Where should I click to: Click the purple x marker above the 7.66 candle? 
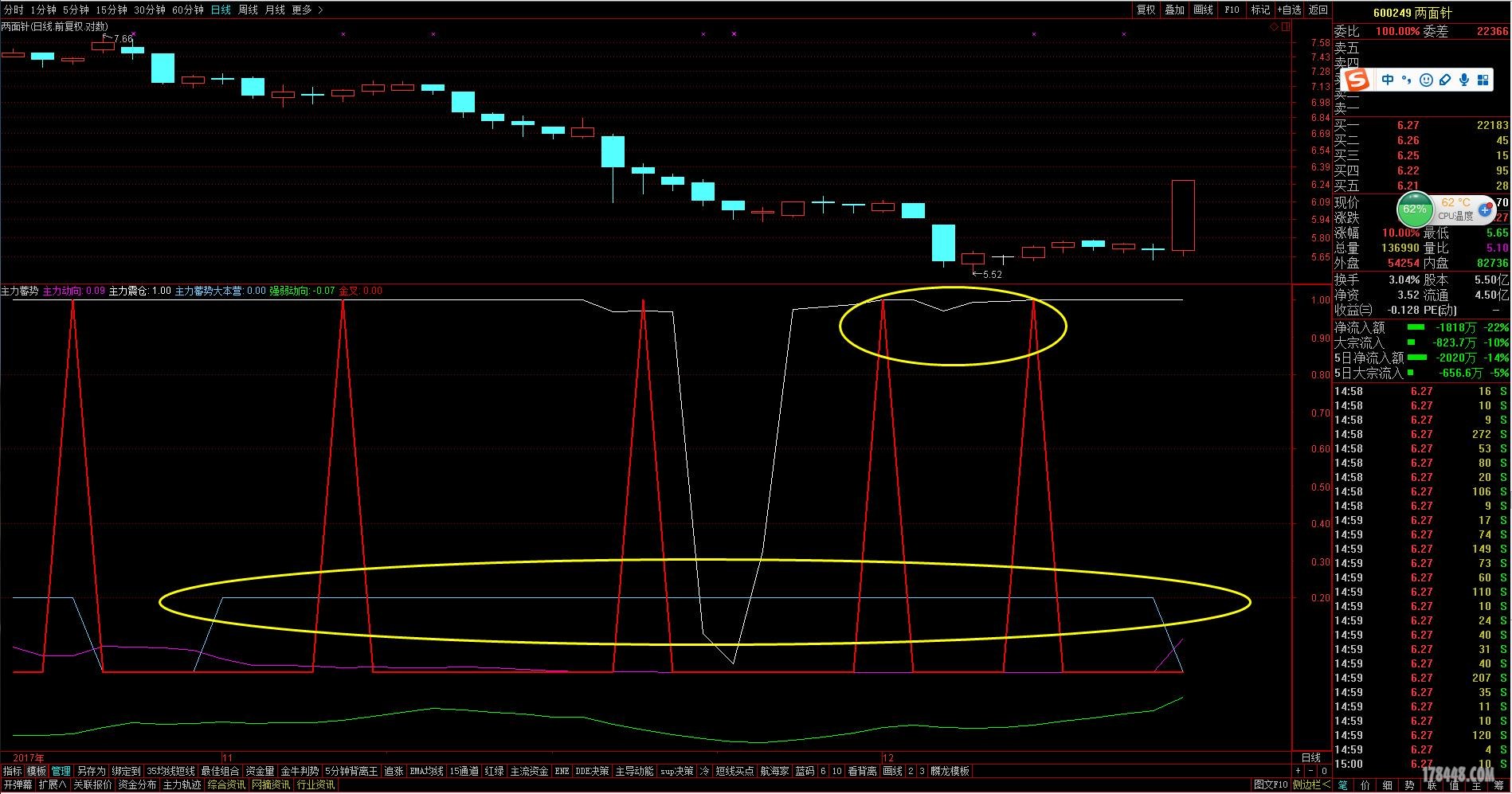click(x=133, y=34)
